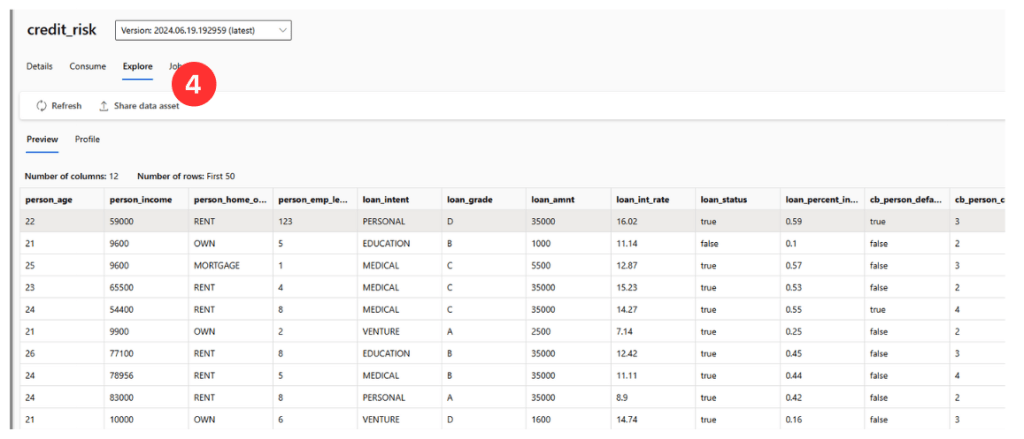Open the Profile sub-tab
This screenshot has height=439, width=1024.
point(87,139)
